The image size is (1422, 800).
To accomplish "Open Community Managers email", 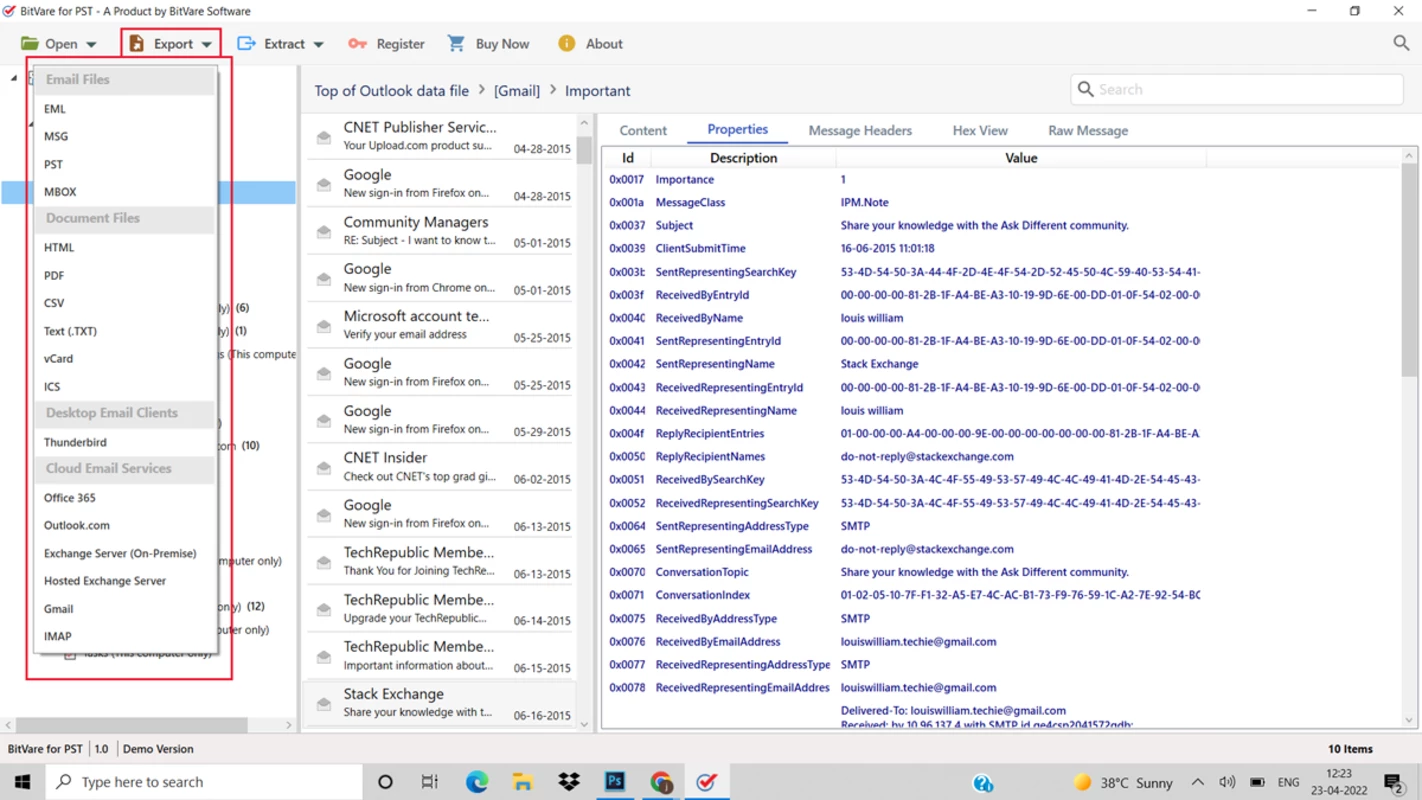I will click(440, 231).
